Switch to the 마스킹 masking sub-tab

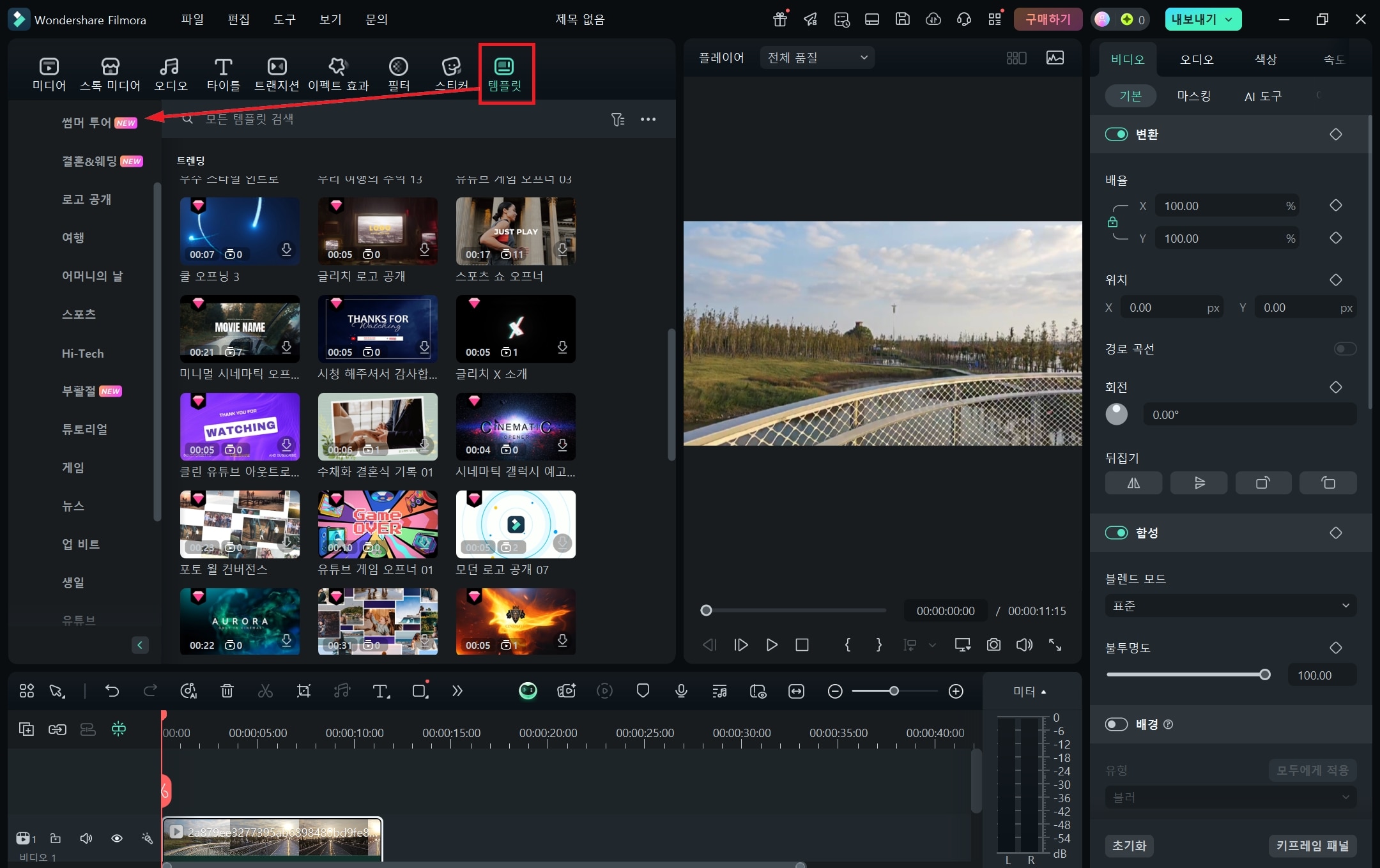tap(1193, 96)
